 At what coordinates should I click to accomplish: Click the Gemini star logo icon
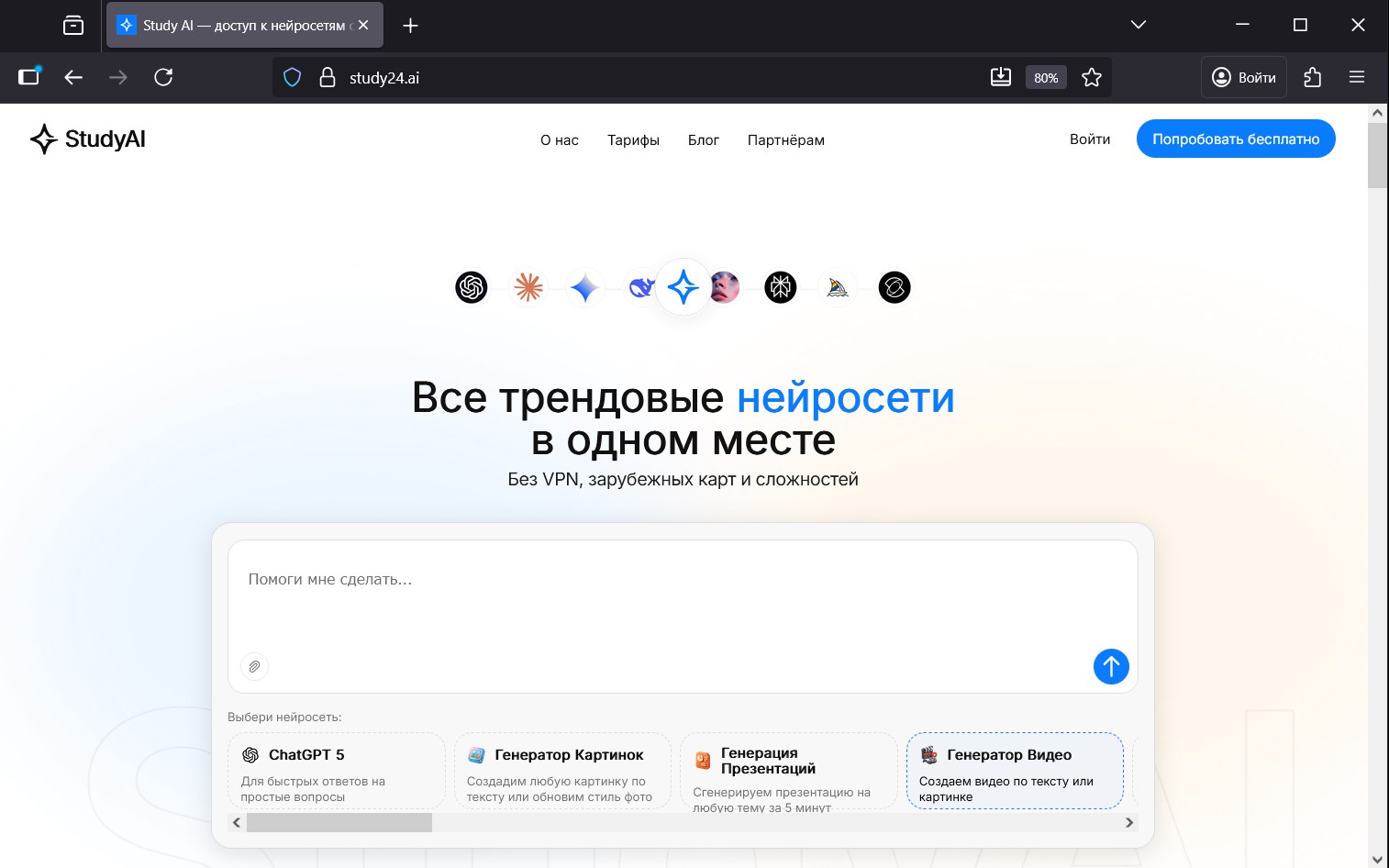(x=584, y=287)
